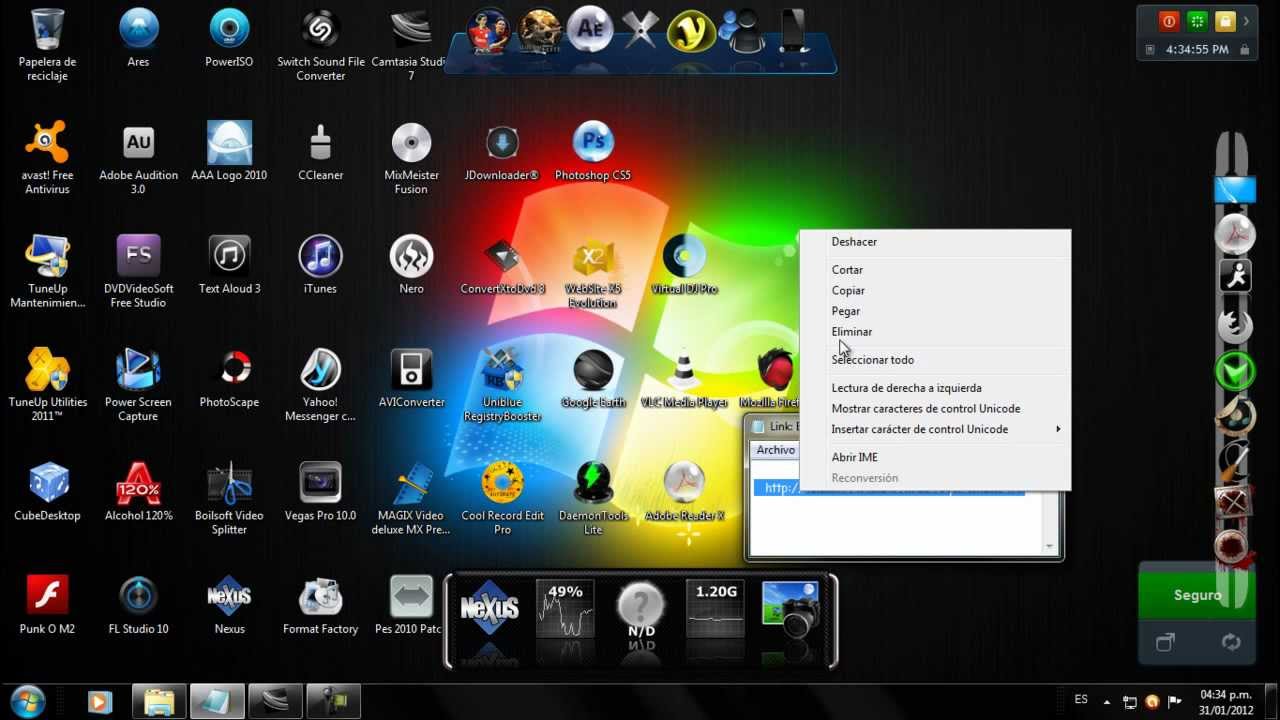Click the red power button in the top-right gadget
The height and width of the screenshot is (720, 1280).
click(x=1168, y=21)
